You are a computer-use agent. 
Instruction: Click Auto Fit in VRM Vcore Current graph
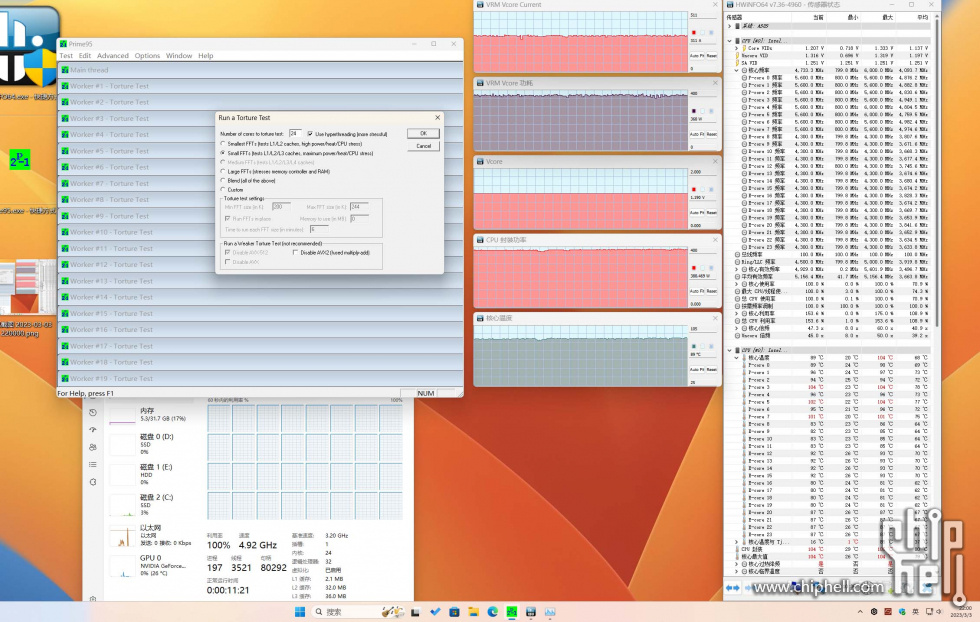coord(696,56)
